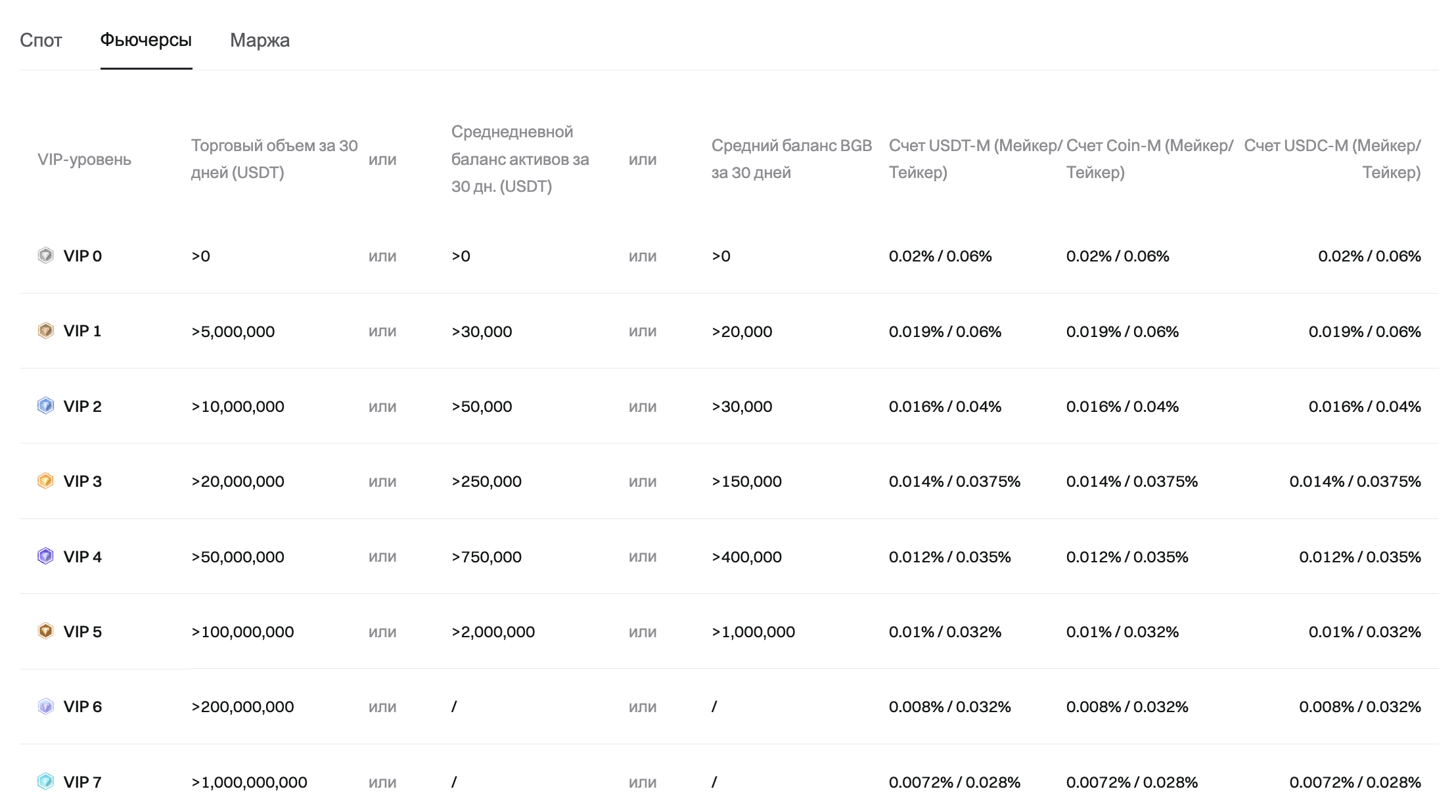Click the VIP-уровень column header

click(x=85, y=160)
